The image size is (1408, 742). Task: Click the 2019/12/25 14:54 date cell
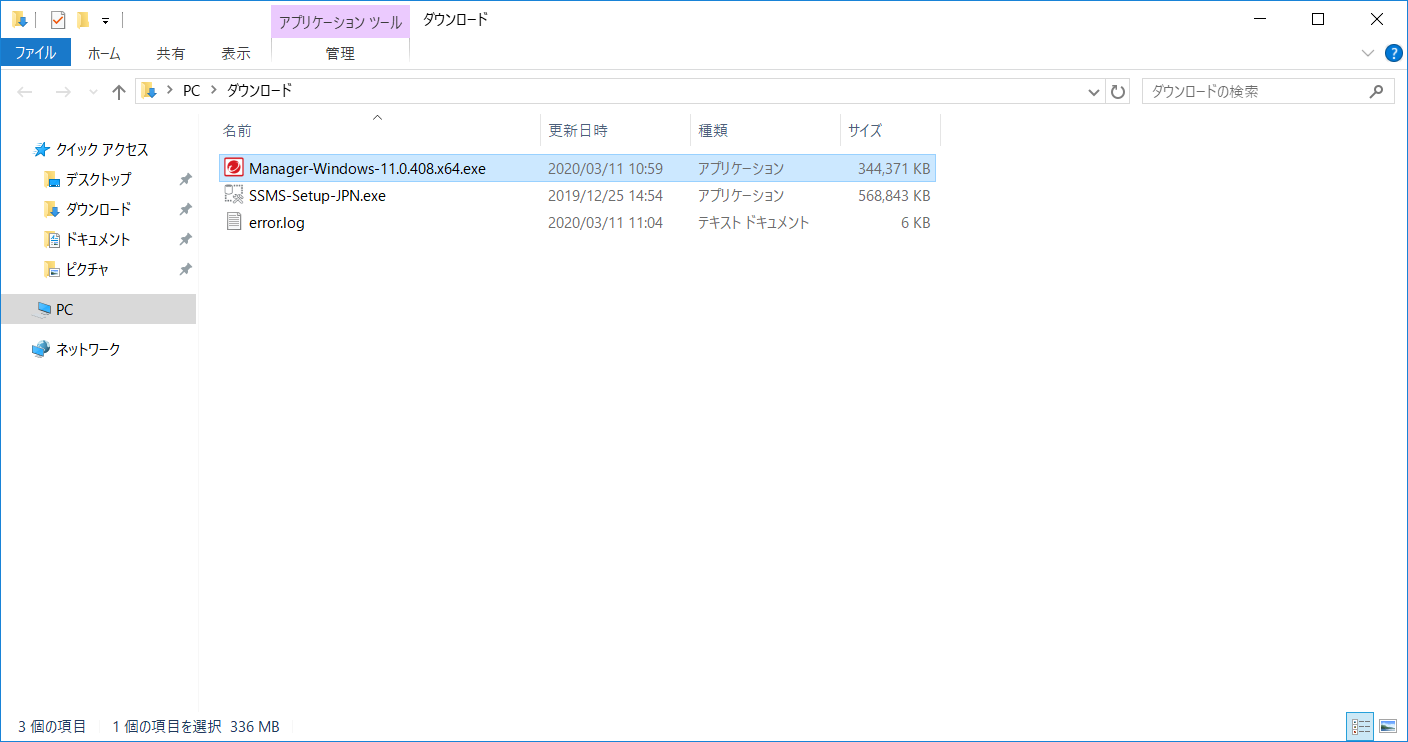tap(605, 196)
